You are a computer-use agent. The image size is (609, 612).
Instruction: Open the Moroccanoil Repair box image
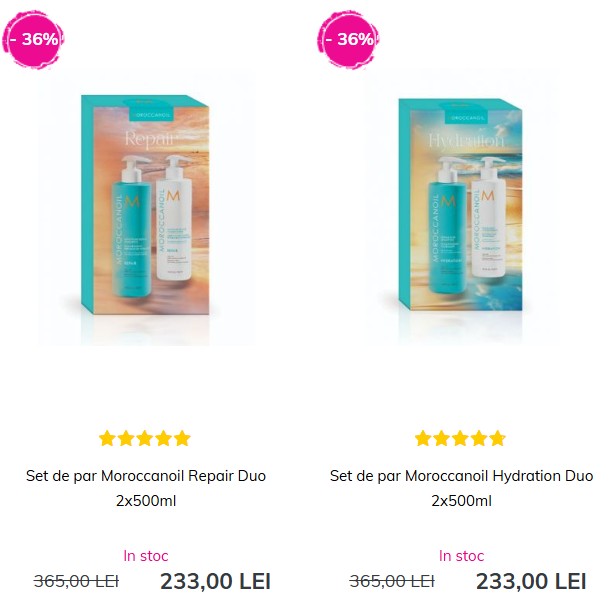pos(146,207)
